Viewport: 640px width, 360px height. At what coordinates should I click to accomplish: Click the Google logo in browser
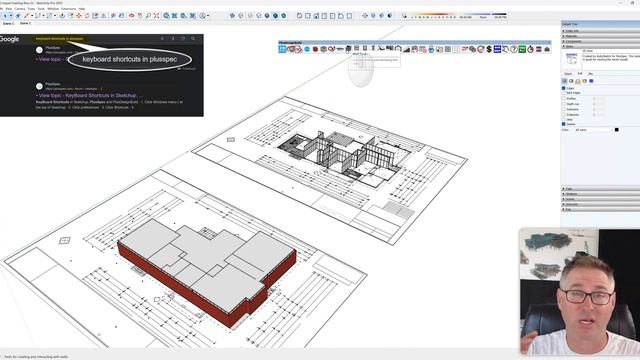click(x=9, y=39)
